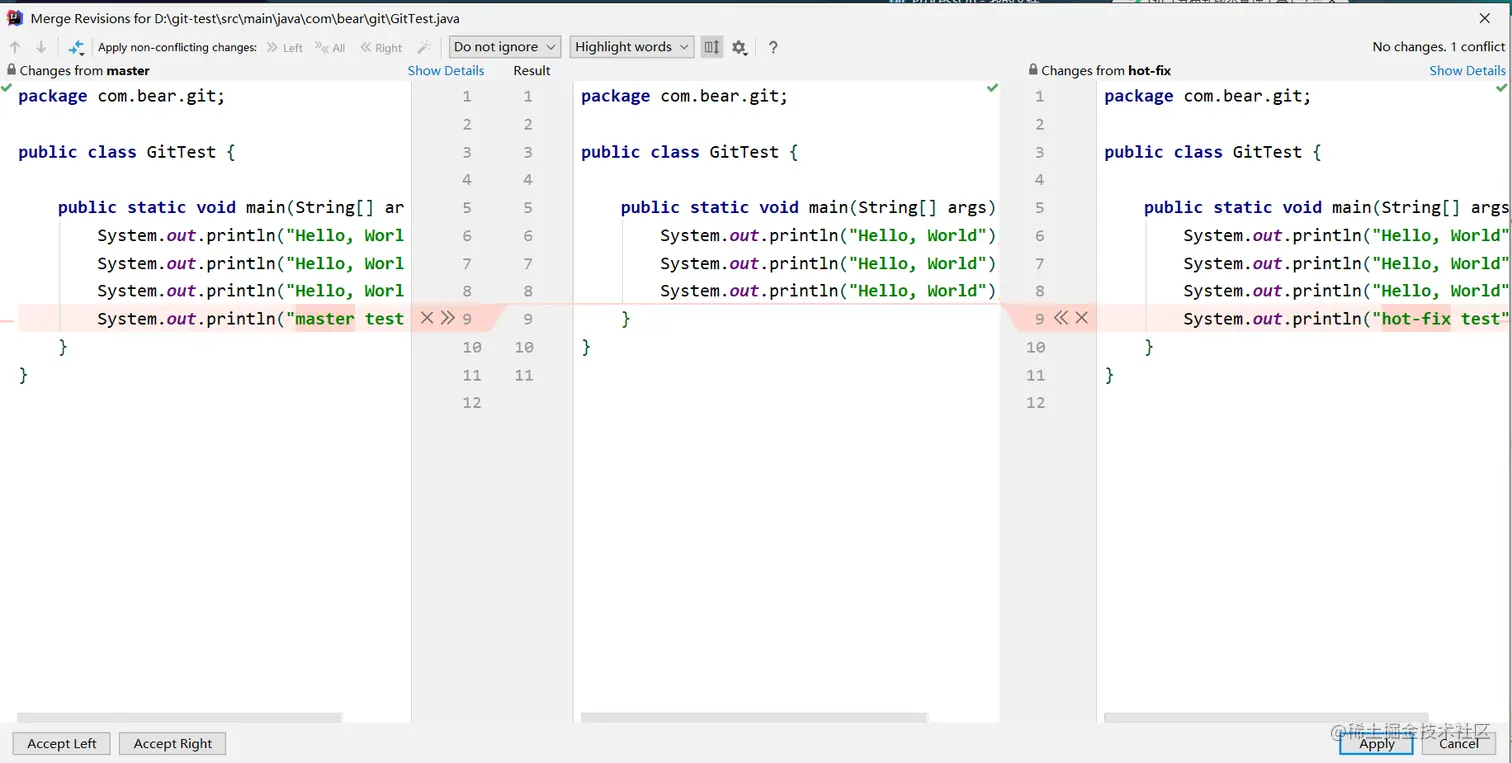This screenshot has height=763, width=1512.
Task: Close the Merge Revisions dialog
Action: pyautogui.click(x=1485, y=18)
